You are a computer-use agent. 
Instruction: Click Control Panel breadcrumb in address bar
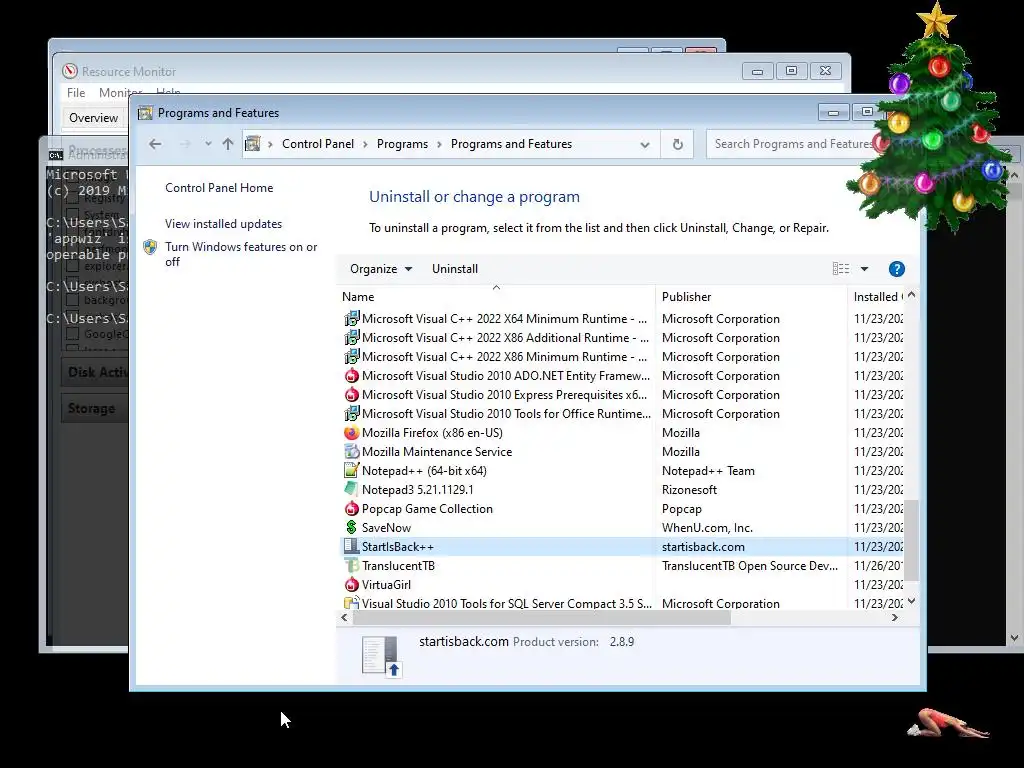(x=318, y=144)
